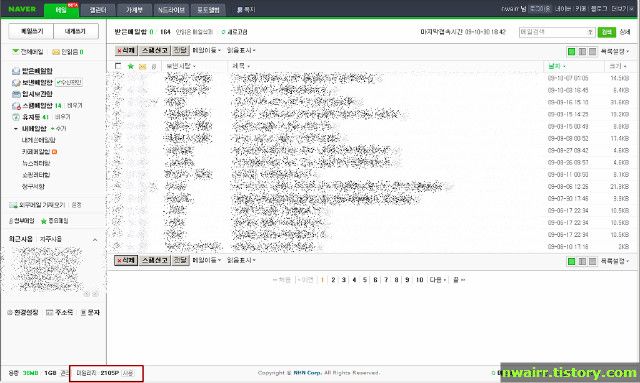Select the horizontal split layout icon (top)

[592, 51]
